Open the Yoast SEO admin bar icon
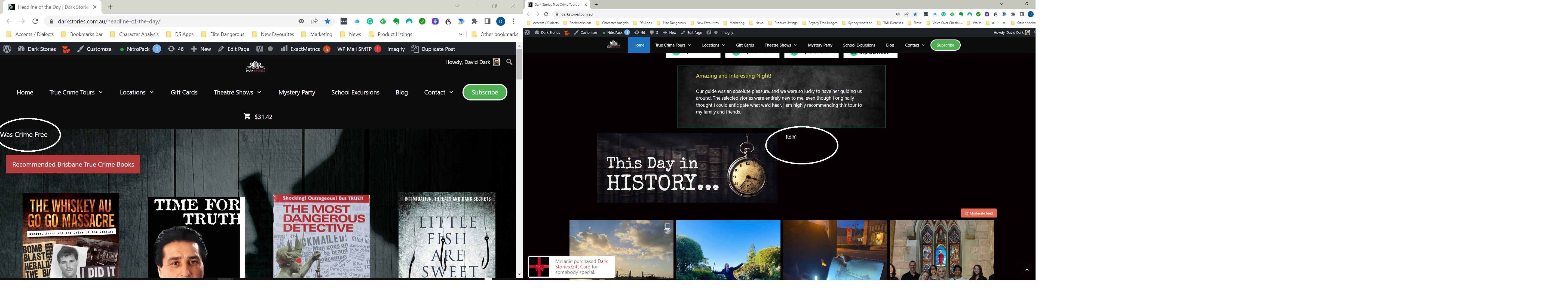This screenshot has height=294, width=1568. point(259,49)
